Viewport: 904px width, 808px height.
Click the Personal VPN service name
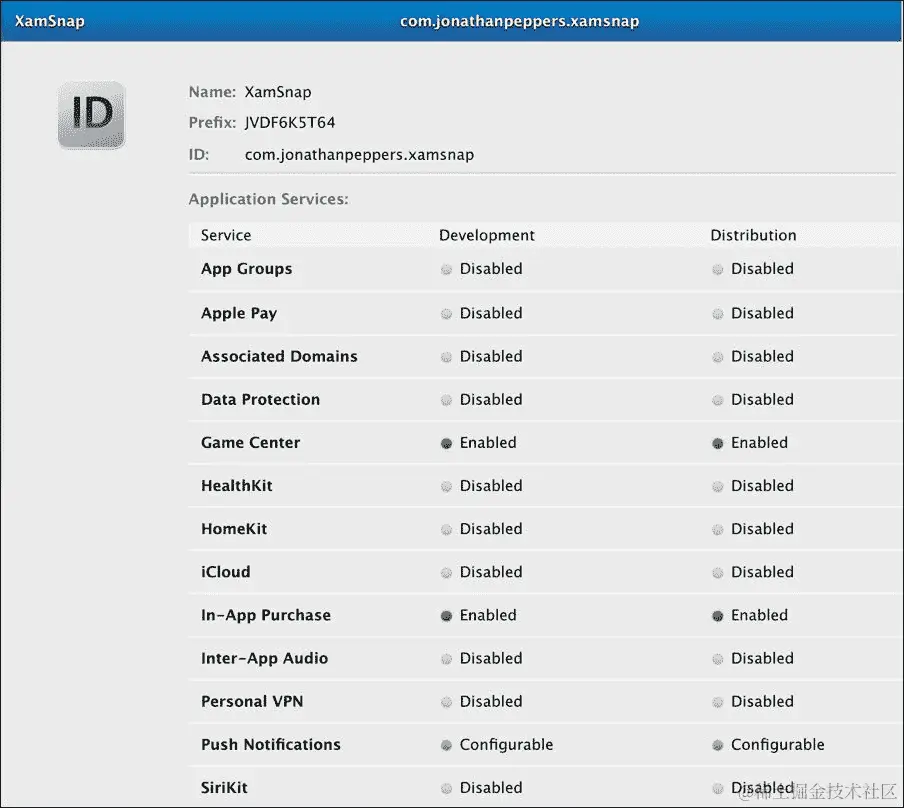252,702
